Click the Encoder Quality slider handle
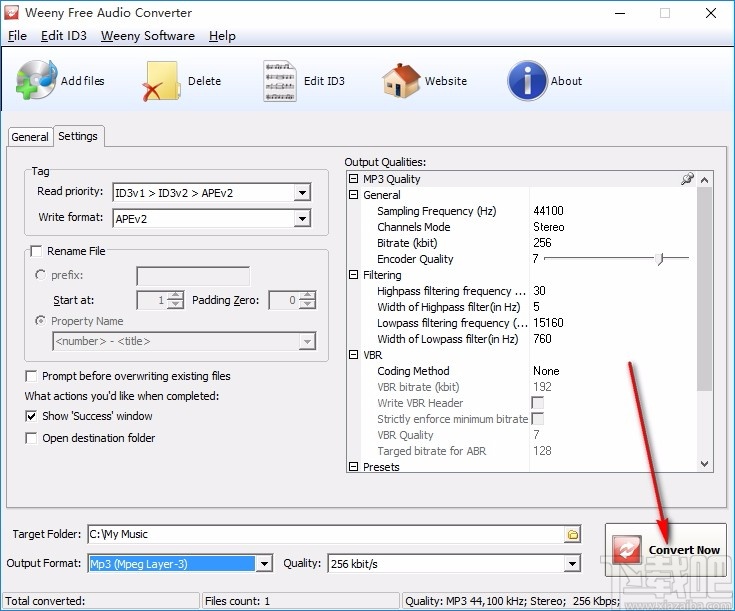This screenshot has width=735, height=611. pyautogui.click(x=660, y=259)
